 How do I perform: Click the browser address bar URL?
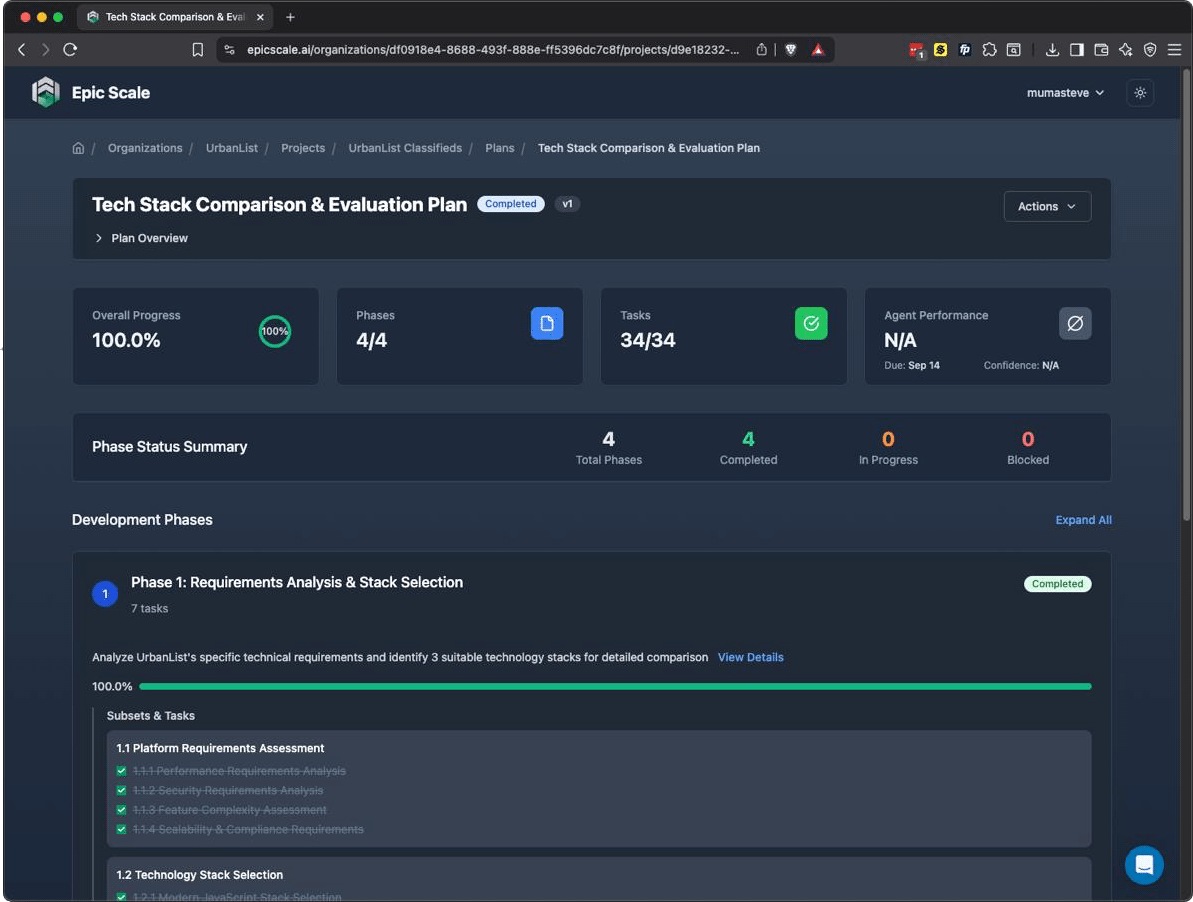point(493,49)
